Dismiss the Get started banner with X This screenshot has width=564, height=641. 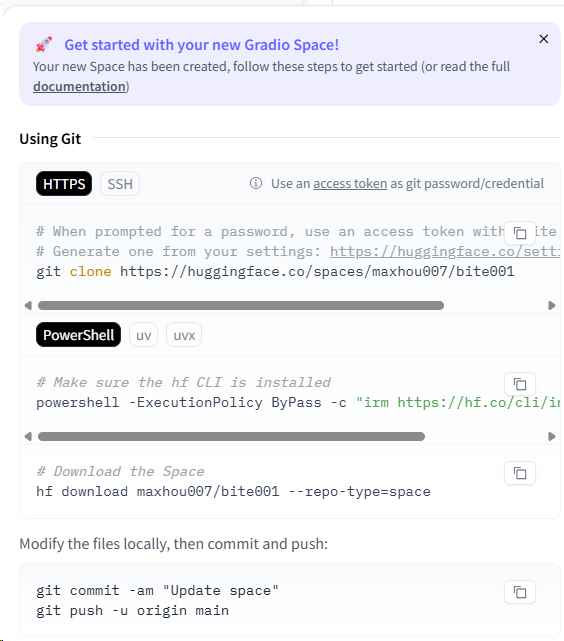544,39
